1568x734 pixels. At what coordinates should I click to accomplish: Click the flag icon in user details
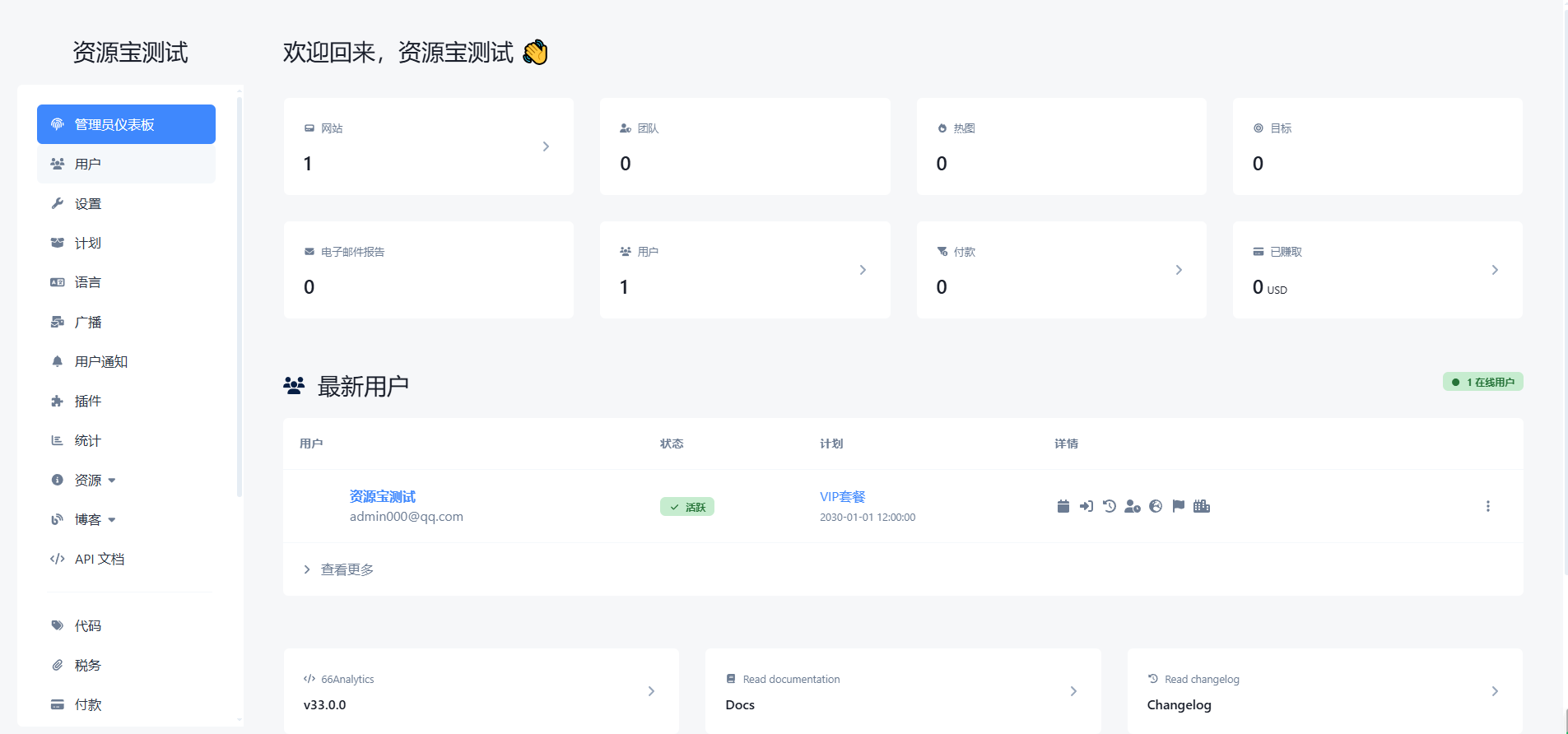[1179, 506]
